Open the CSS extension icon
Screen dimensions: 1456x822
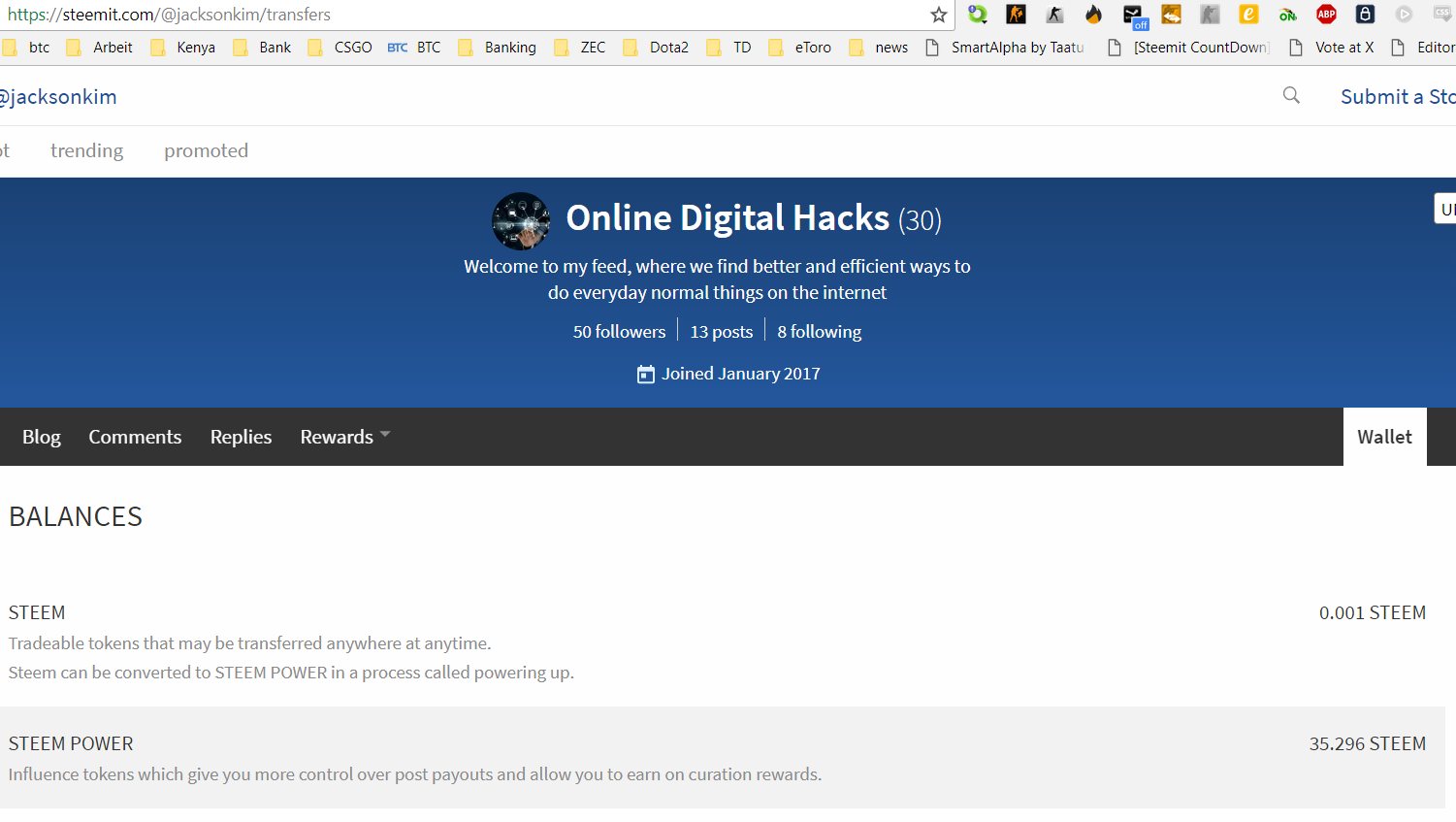[x=1443, y=15]
